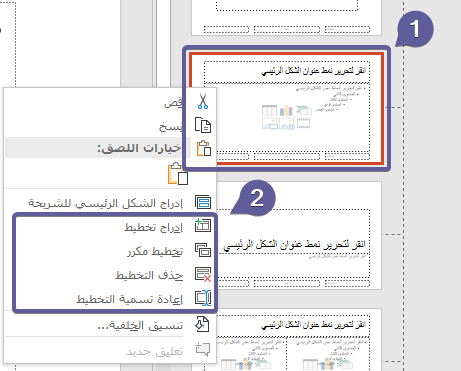Select إدراج تخطيط menu entry
This screenshot has width=461, height=371.
[154, 227]
